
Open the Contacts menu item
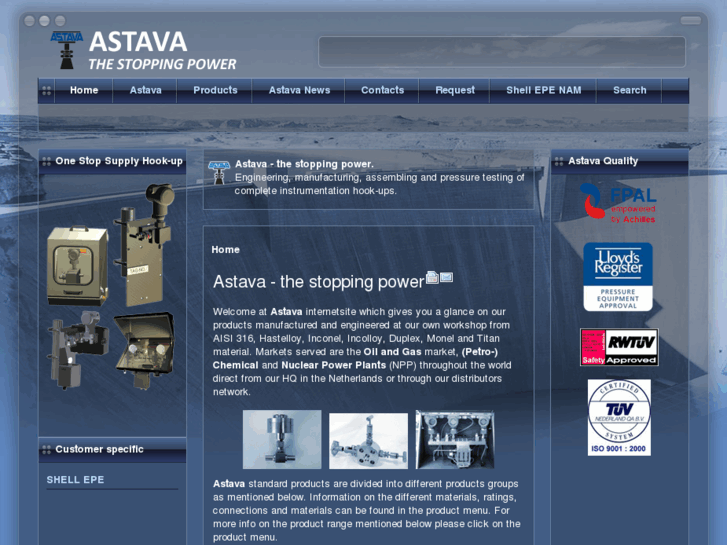click(383, 90)
